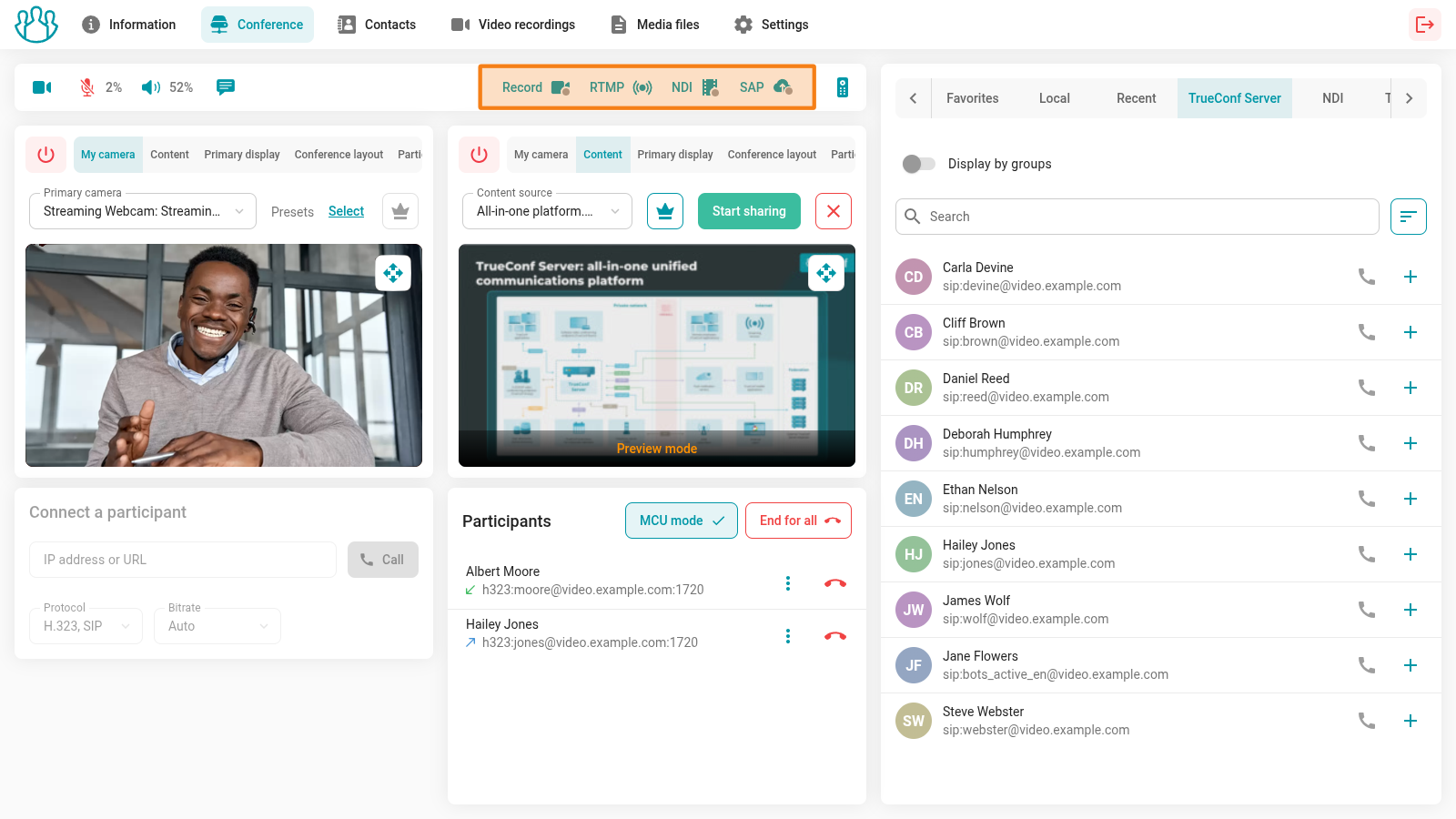Screen dimensions: 1456x819
Task: Add Daniel Reed with plus icon
Action: pos(1410,388)
